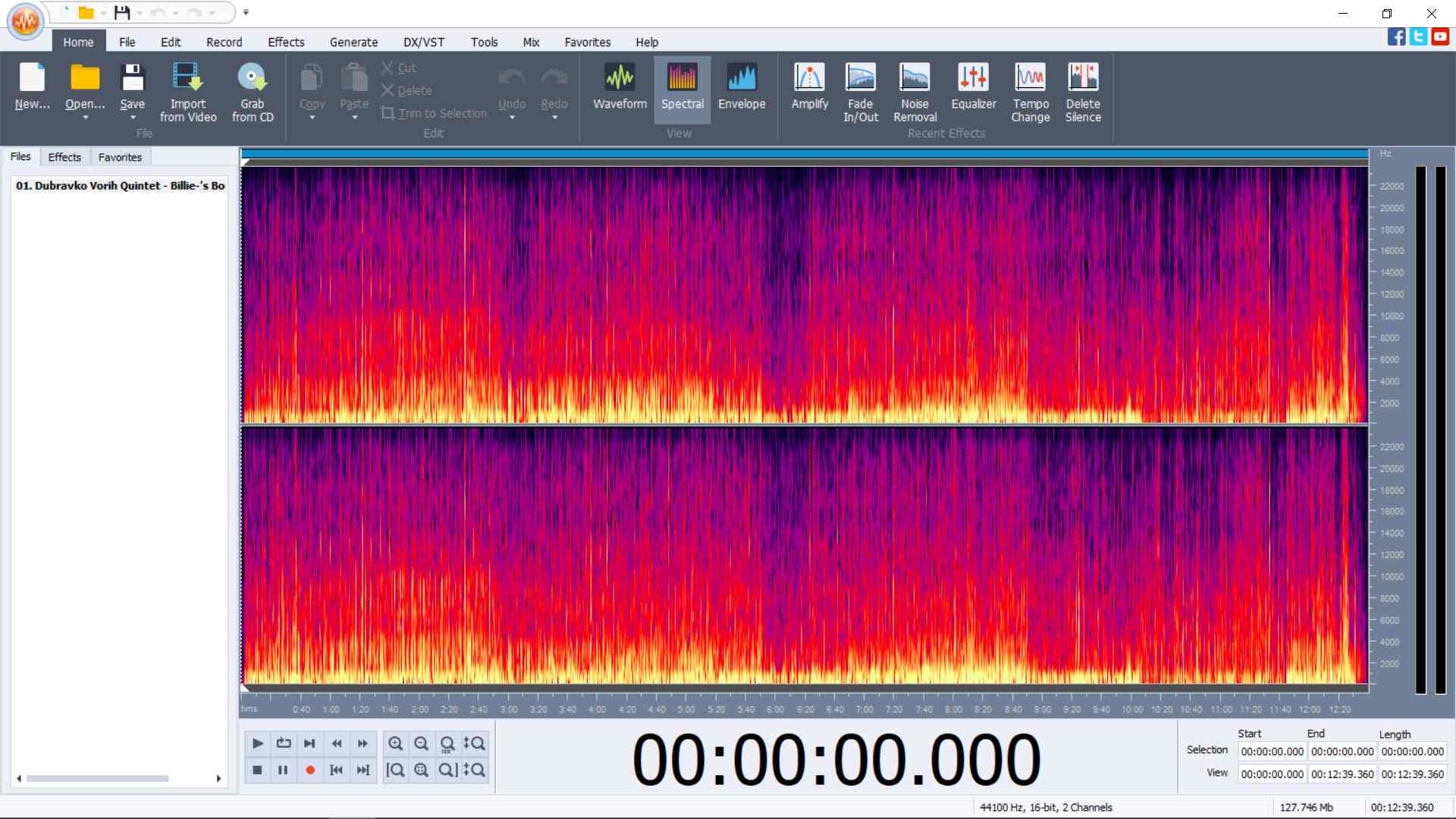Zoom to selection start bracket icon
Viewport: 1456px width, 819px height.
click(x=395, y=770)
